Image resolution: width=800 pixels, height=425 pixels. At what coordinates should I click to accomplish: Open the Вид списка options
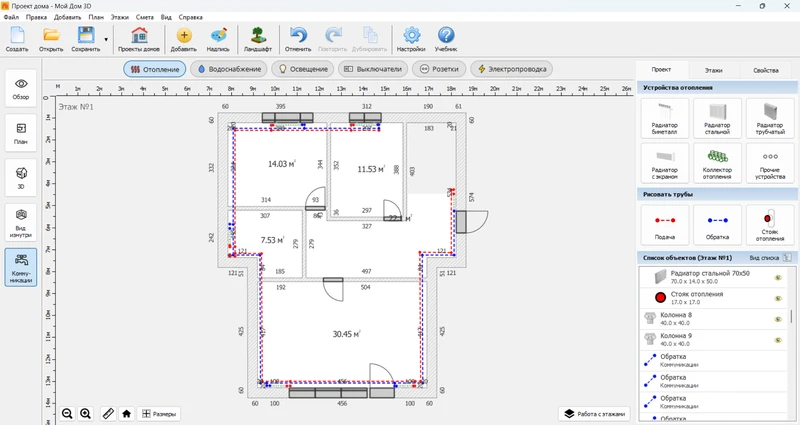(769, 257)
